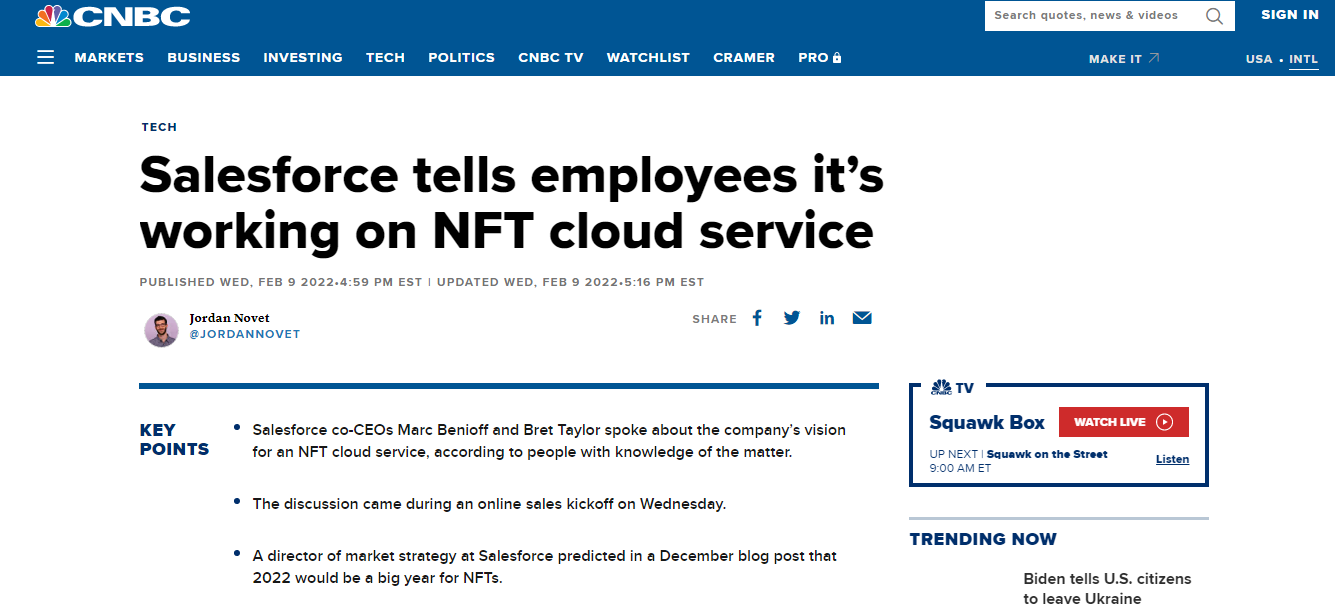Click Jordan Novet's author photo
The width and height of the screenshot is (1335, 611).
tap(161, 330)
